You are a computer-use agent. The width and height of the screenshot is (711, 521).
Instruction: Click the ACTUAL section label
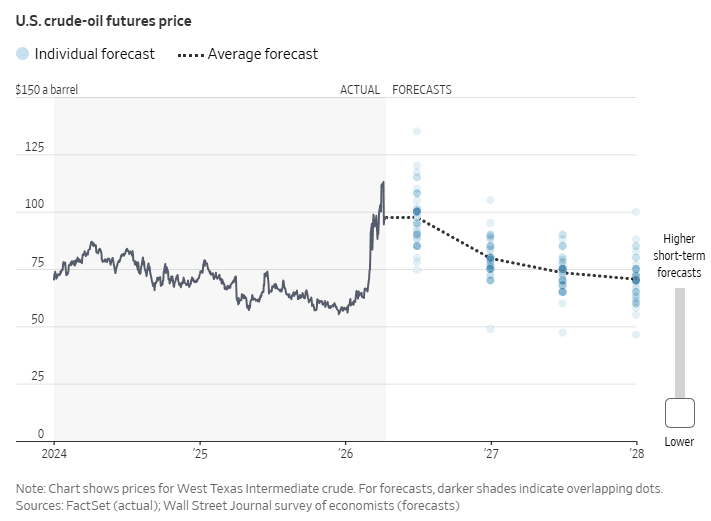tap(360, 90)
